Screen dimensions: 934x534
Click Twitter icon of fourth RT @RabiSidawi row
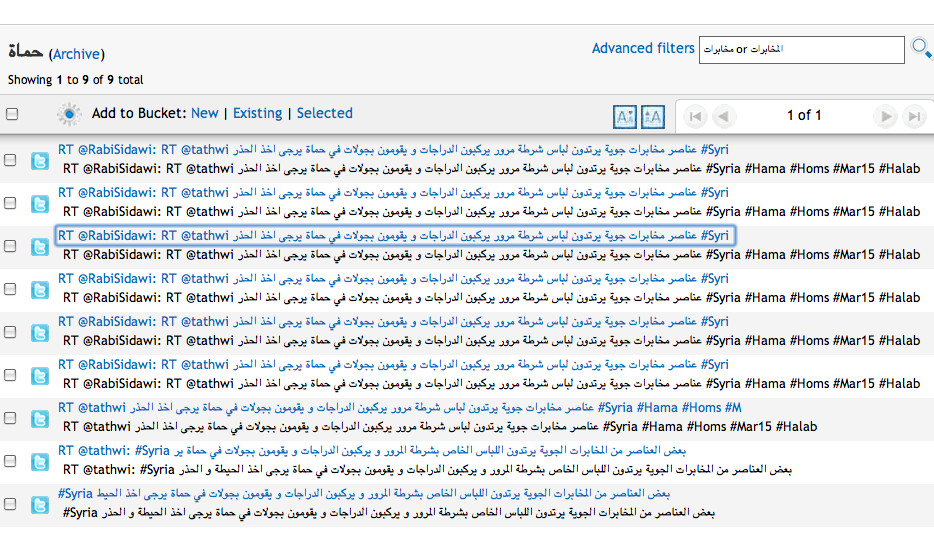pos(40,290)
